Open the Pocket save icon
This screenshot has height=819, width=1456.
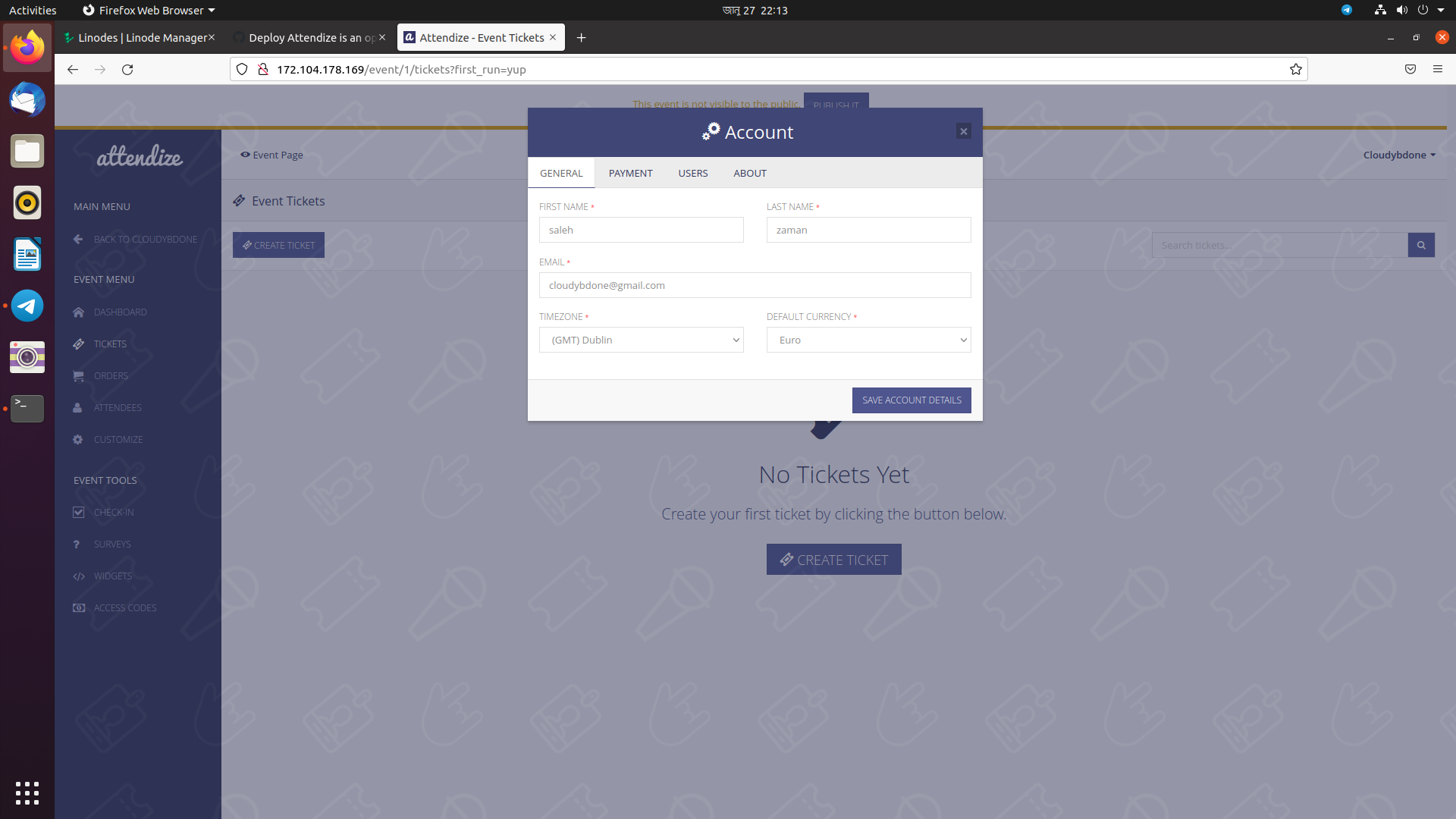click(x=1410, y=69)
